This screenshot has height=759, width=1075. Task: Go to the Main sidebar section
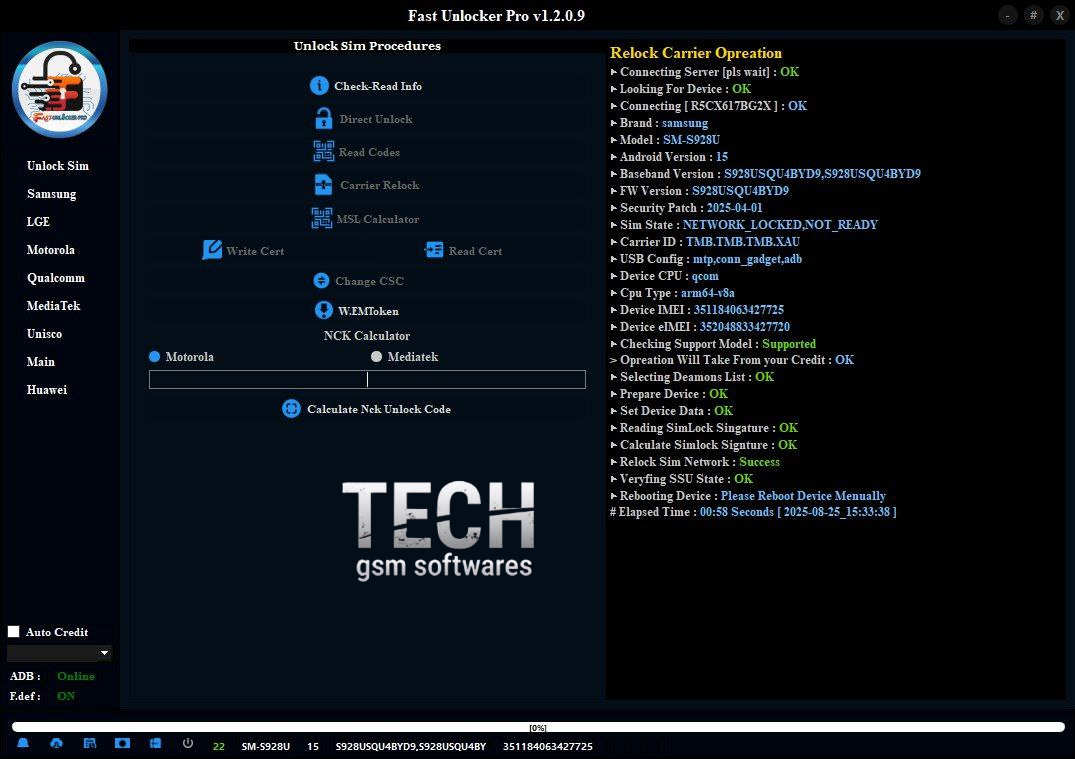tap(40, 362)
